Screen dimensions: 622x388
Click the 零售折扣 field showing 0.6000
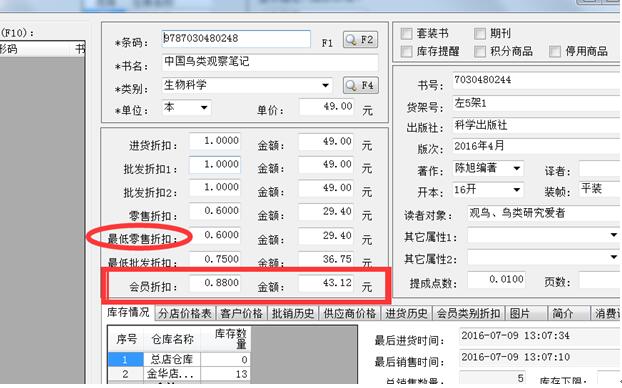tap(215, 211)
